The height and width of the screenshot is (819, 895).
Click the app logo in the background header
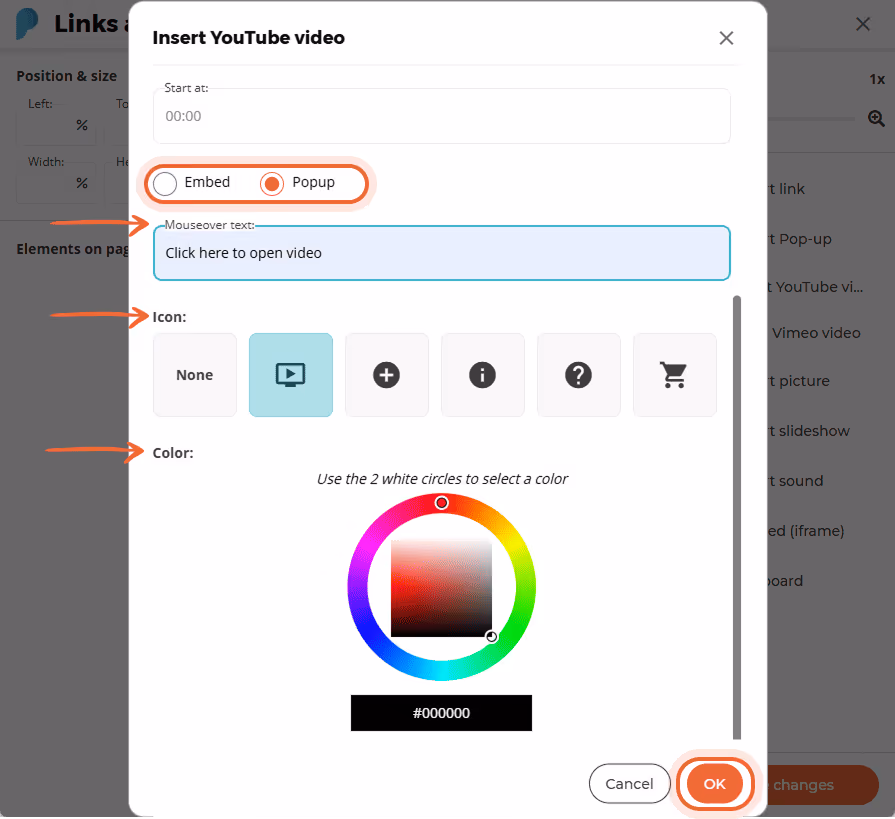tap(27, 24)
